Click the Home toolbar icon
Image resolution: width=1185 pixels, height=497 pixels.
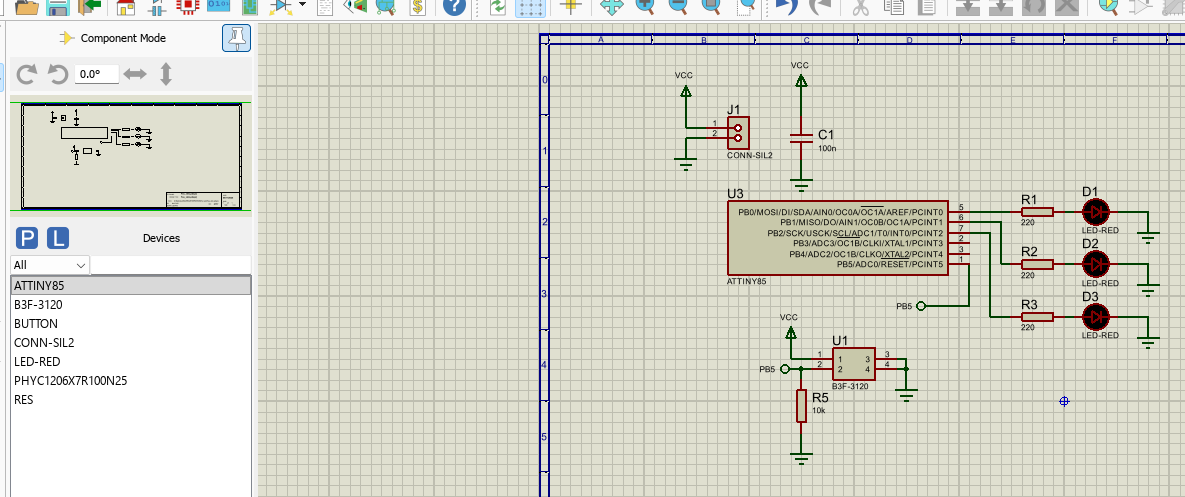tap(126, 7)
